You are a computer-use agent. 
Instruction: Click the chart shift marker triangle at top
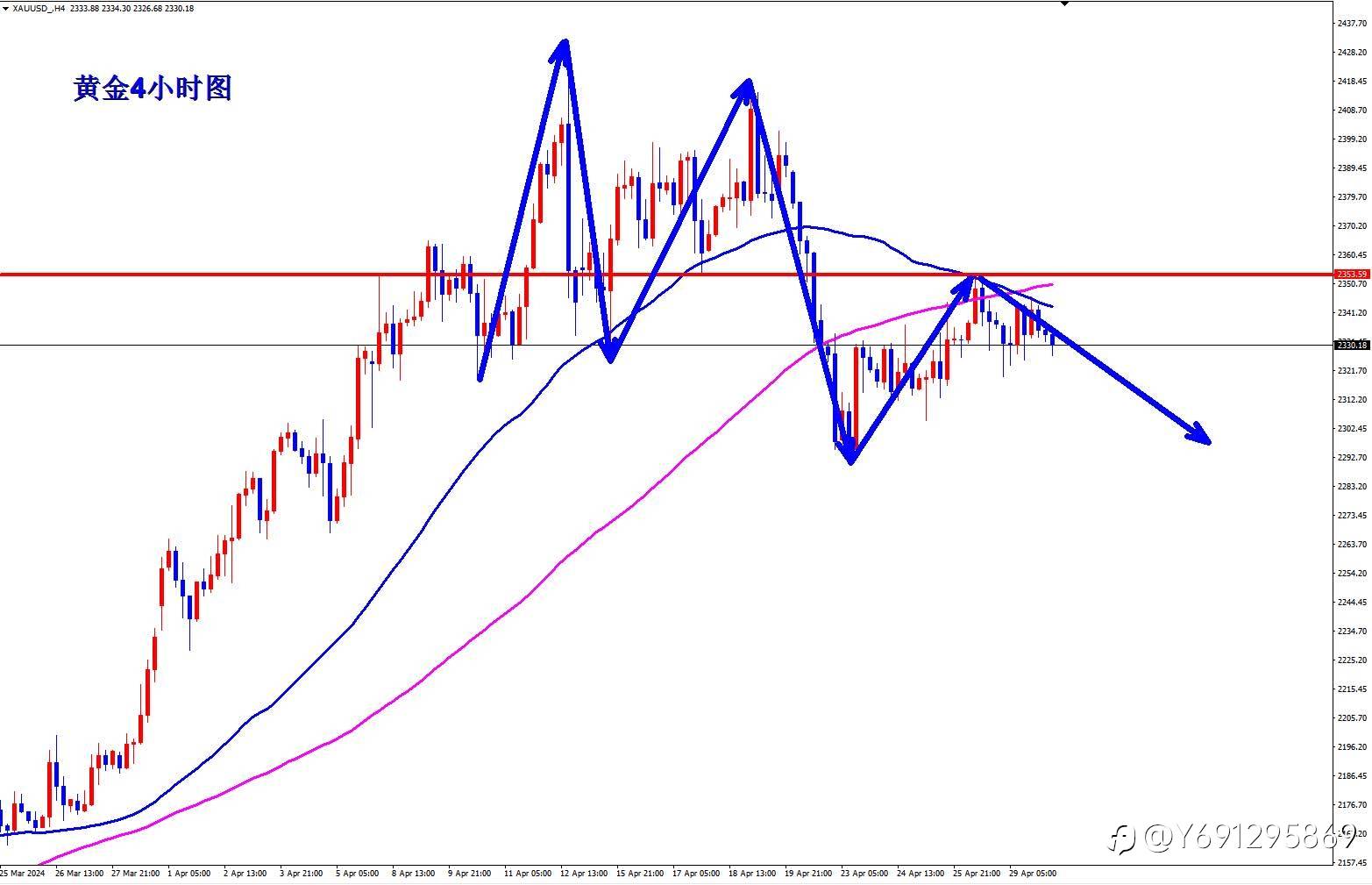[x=1064, y=4]
